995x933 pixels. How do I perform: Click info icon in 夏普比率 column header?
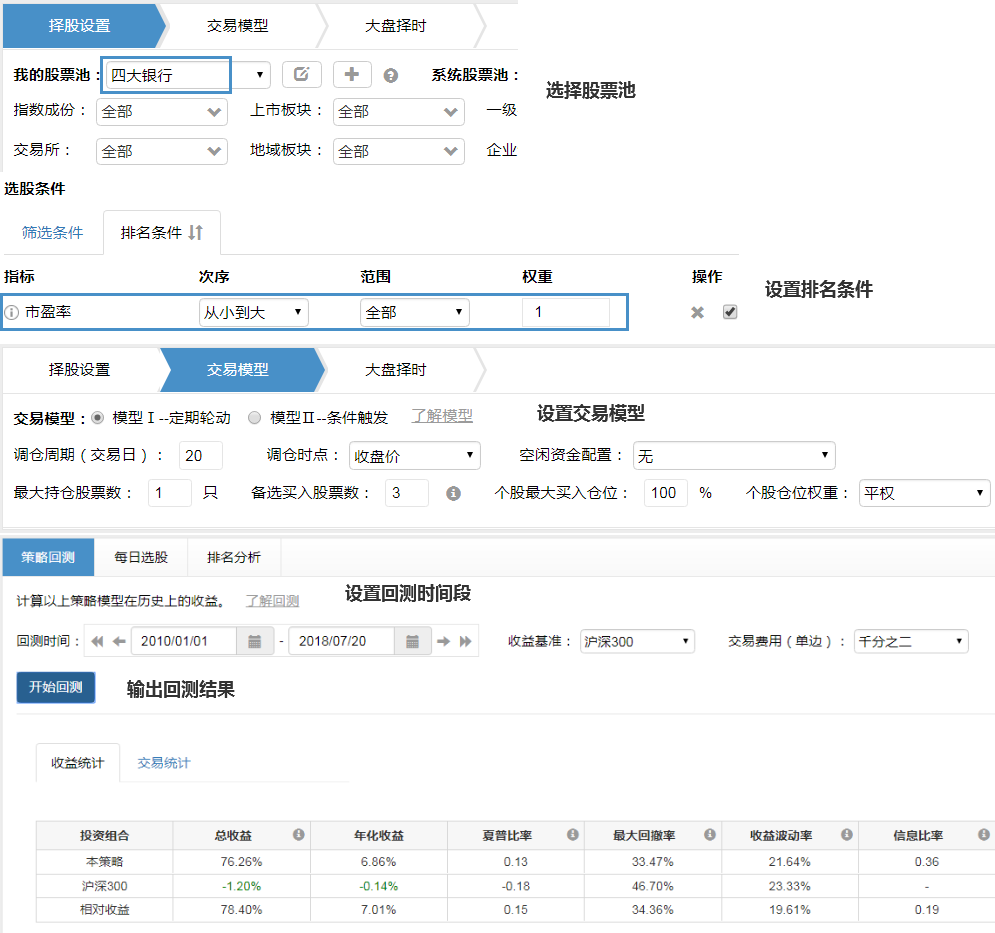[572, 835]
